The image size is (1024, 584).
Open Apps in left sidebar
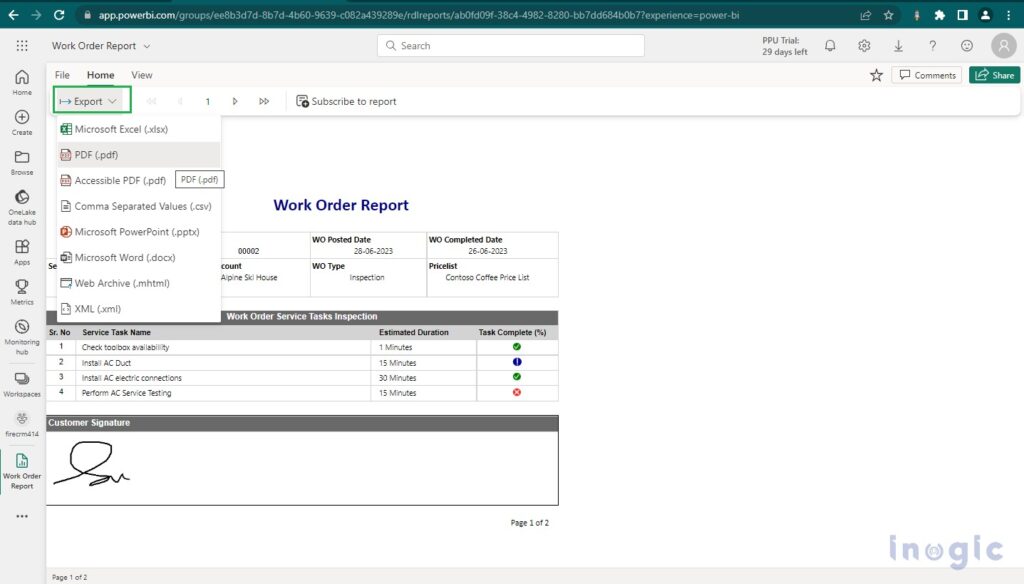tap(22, 252)
